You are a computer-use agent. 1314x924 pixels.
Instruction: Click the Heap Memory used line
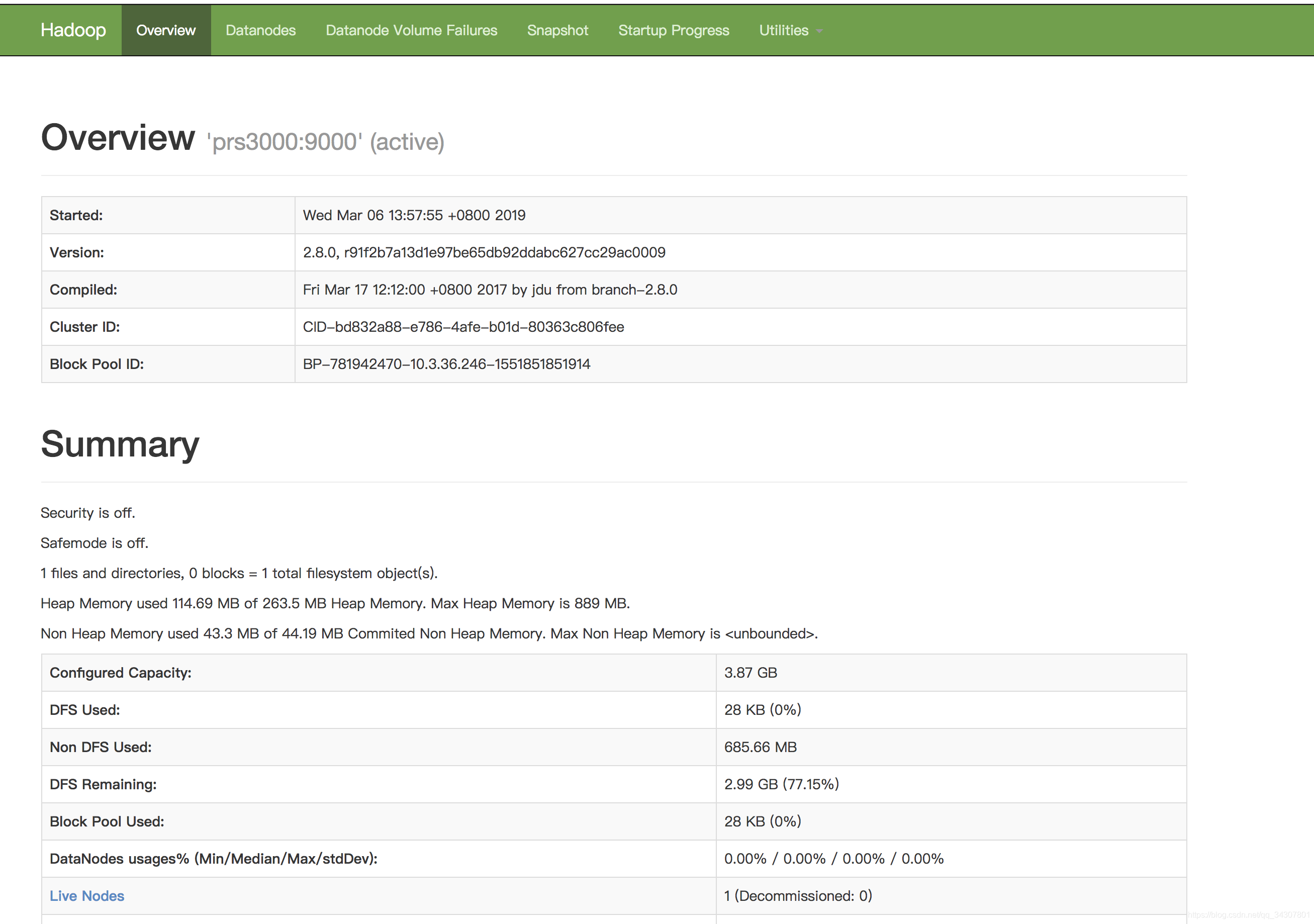[x=335, y=603]
